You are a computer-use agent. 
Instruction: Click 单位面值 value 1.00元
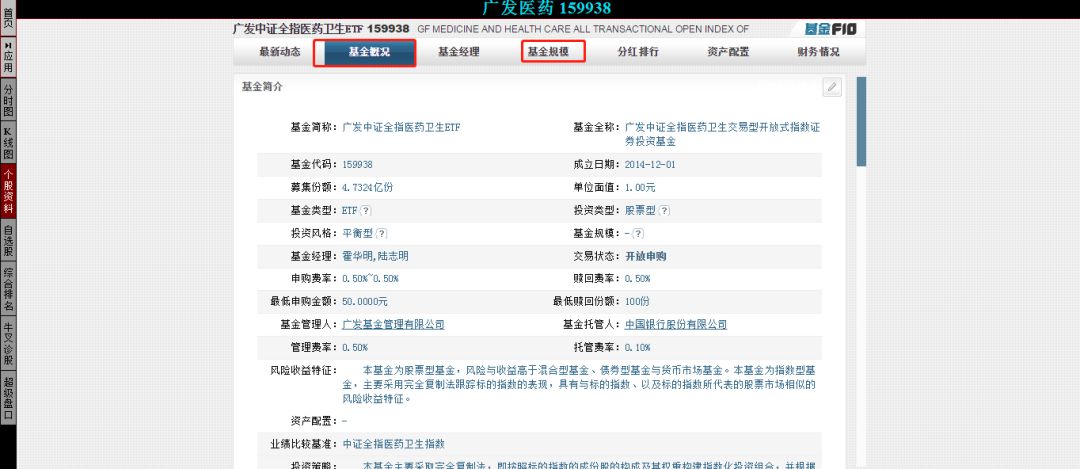tap(640, 187)
